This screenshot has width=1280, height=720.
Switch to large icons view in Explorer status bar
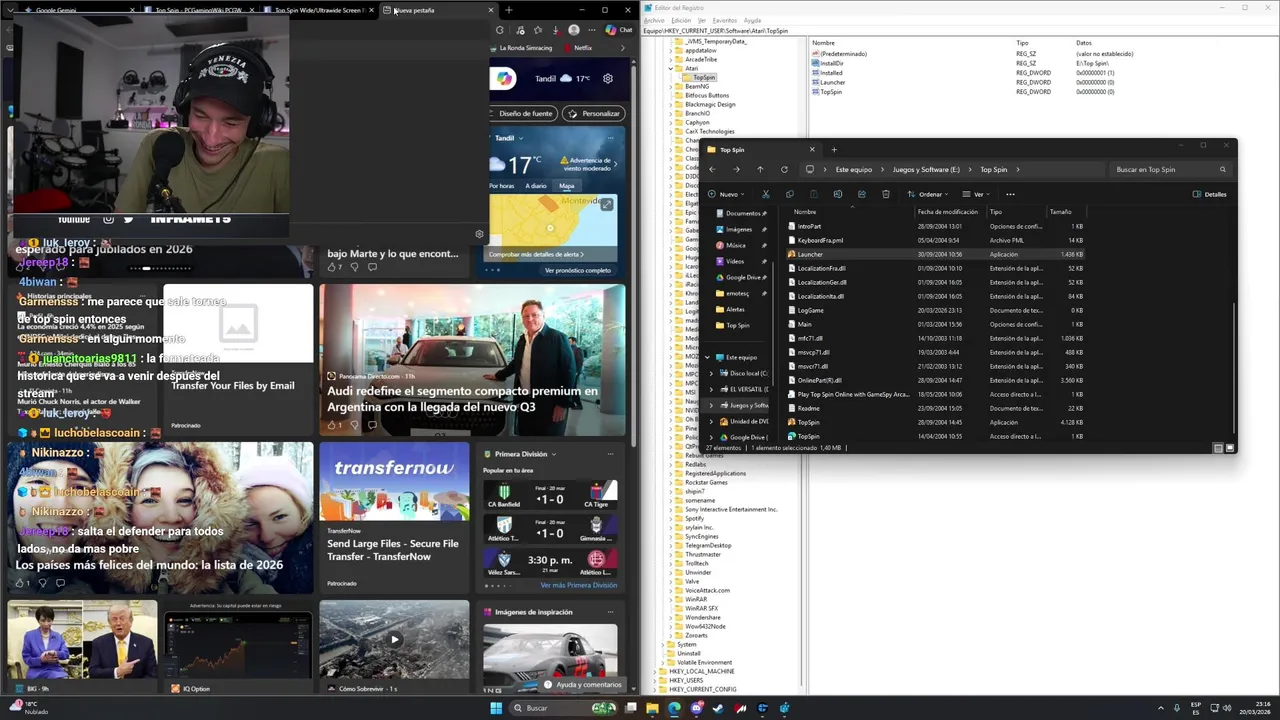point(1230,448)
